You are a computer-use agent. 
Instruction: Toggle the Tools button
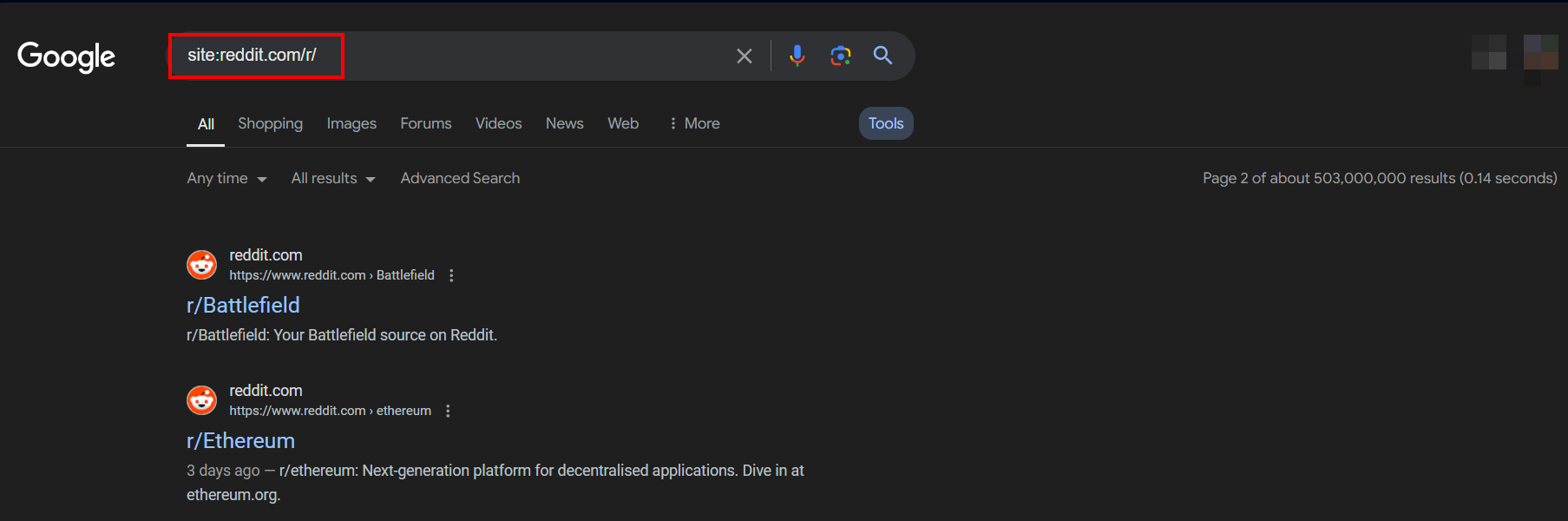(885, 123)
